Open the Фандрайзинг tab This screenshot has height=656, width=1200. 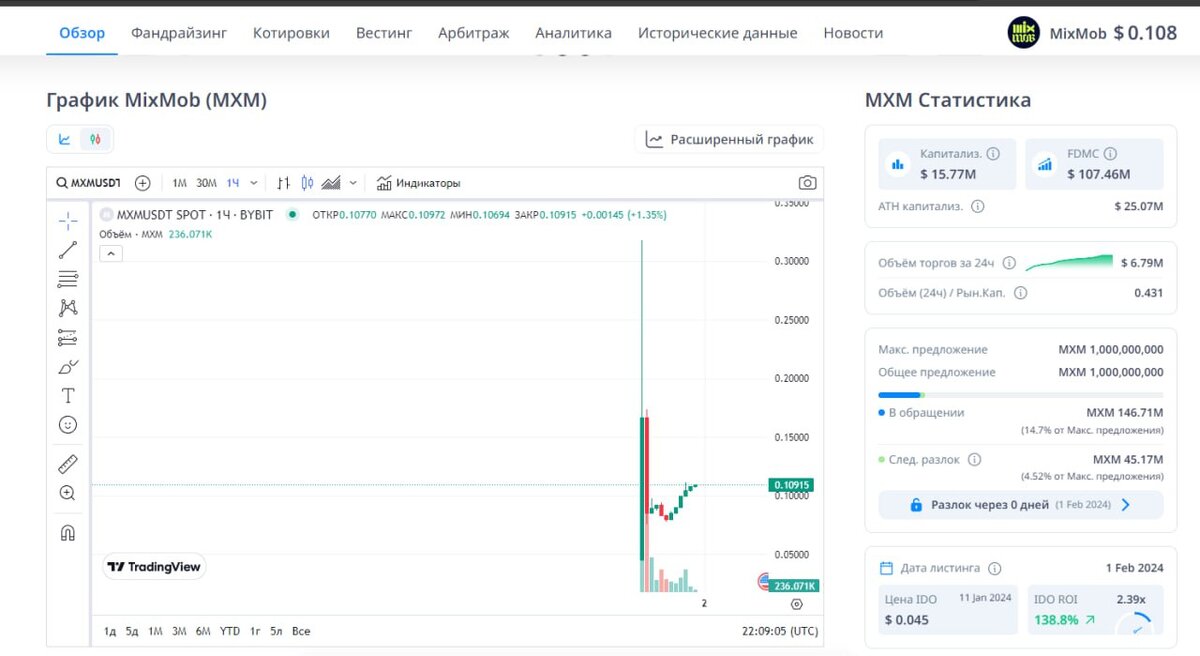pos(179,33)
